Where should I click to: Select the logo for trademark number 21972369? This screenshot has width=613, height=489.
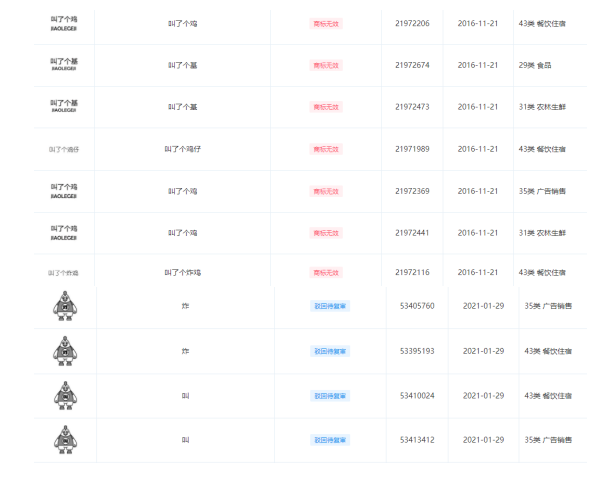pos(64,190)
